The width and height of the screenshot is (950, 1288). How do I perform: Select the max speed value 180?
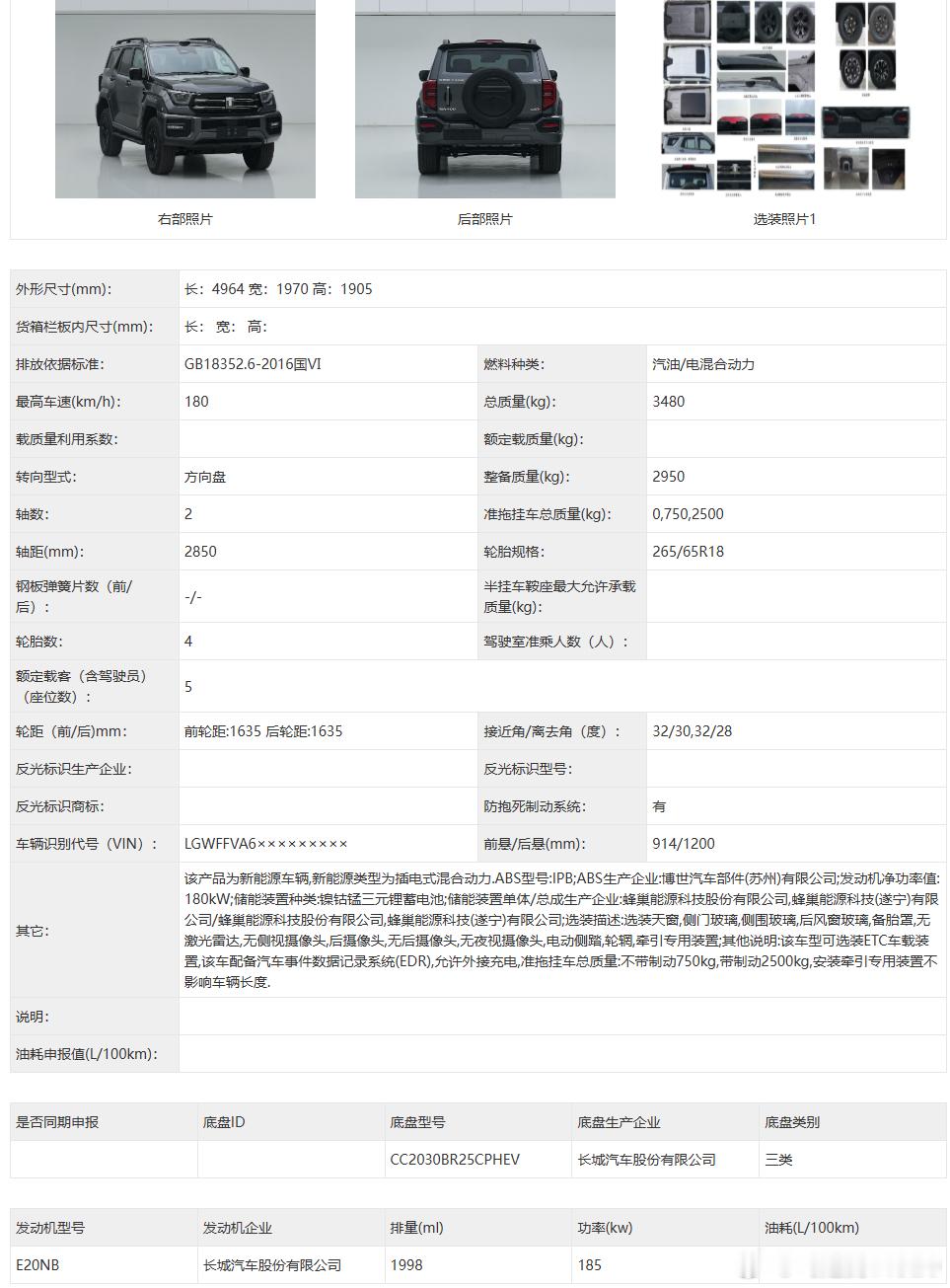click(196, 402)
